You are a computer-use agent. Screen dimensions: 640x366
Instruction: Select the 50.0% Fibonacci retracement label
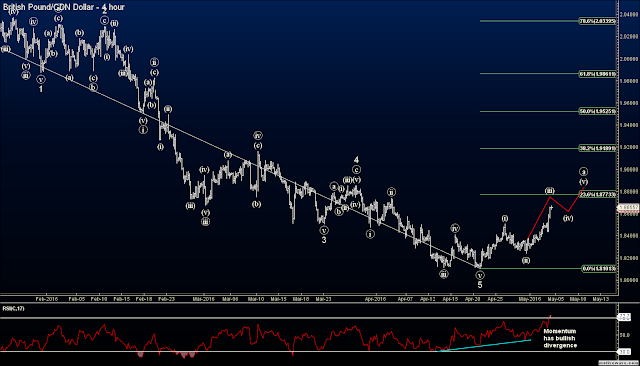[x=597, y=111]
